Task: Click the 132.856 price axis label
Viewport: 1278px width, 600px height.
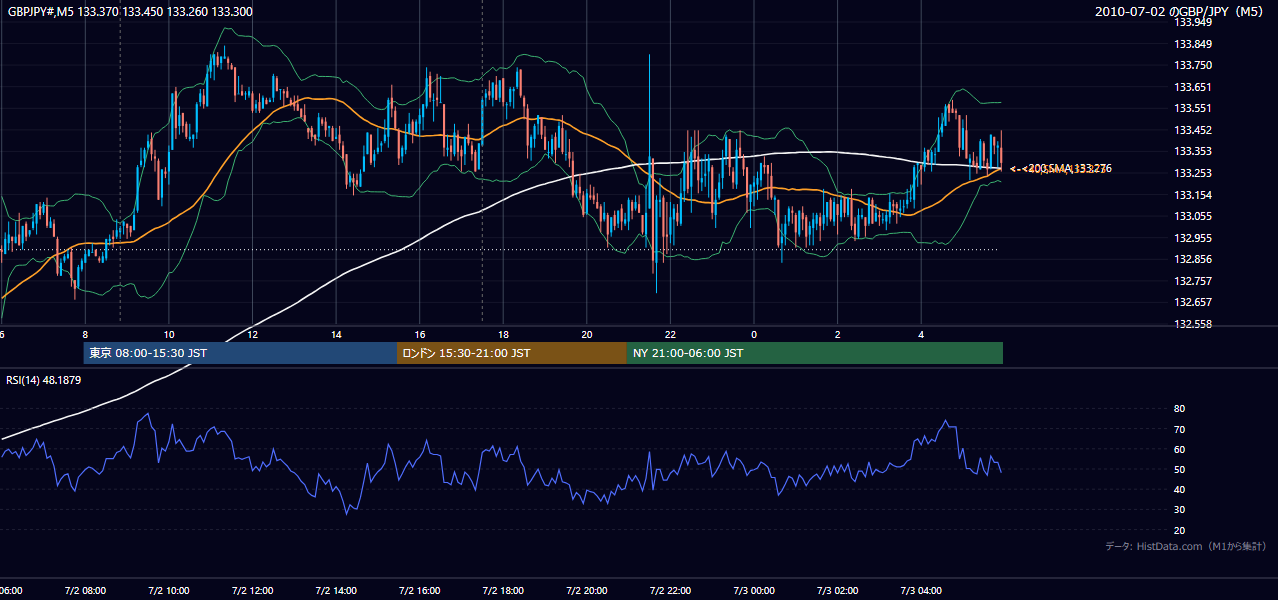Action: click(x=1193, y=259)
